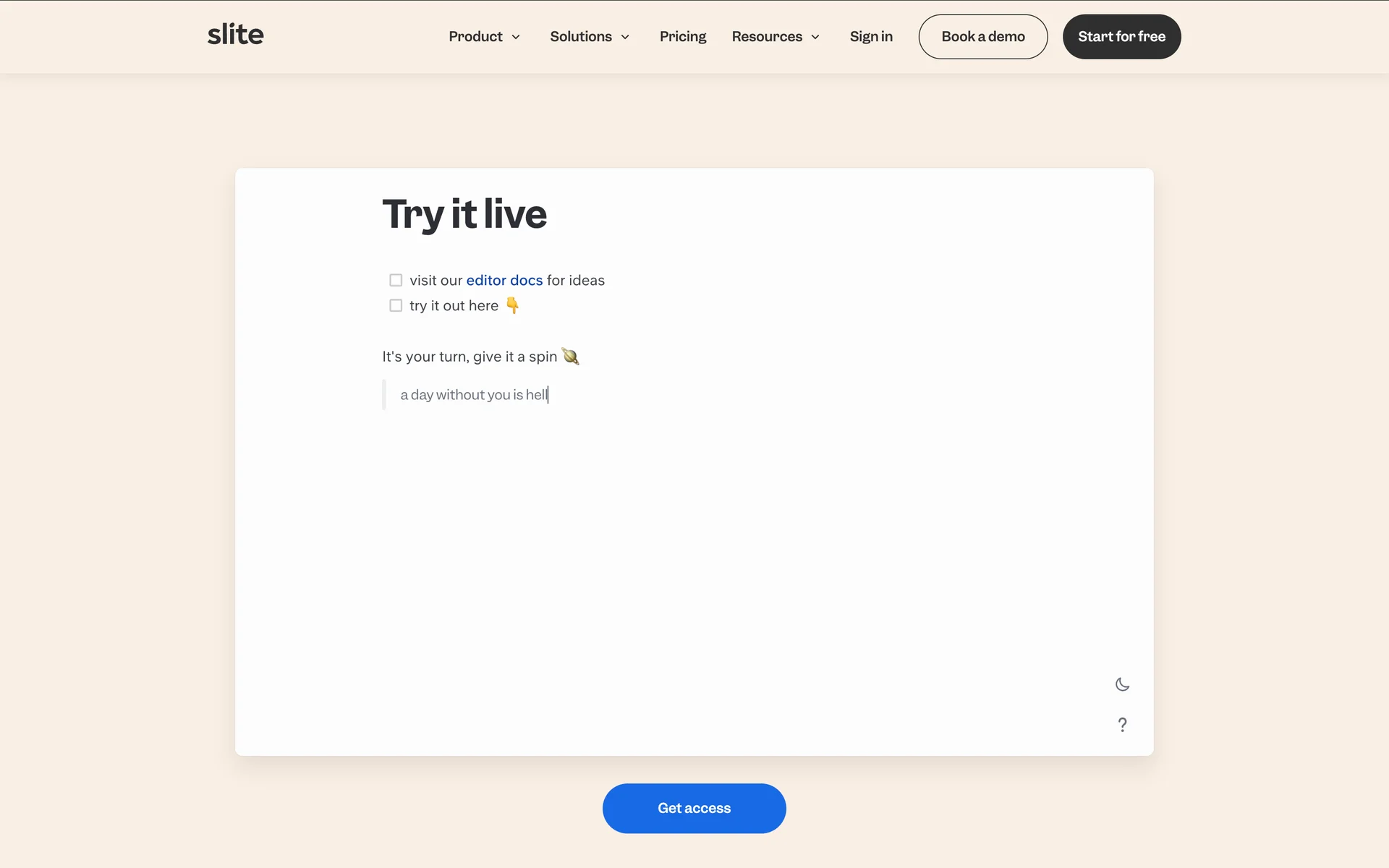Expand the Resources dropdown chevron
Image resolution: width=1389 pixels, height=868 pixels.
(x=815, y=37)
